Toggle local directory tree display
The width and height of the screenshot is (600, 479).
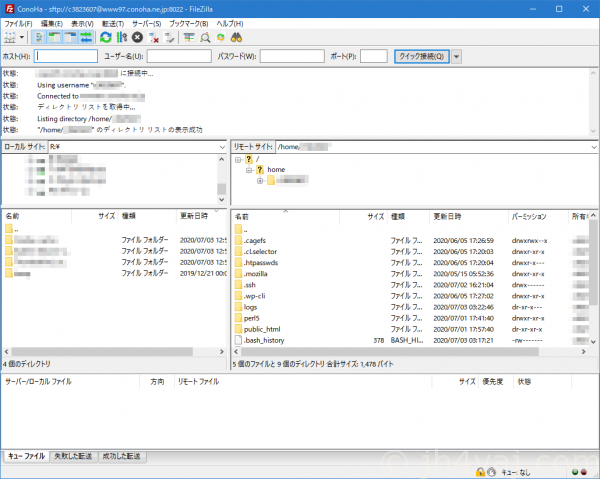[54, 37]
